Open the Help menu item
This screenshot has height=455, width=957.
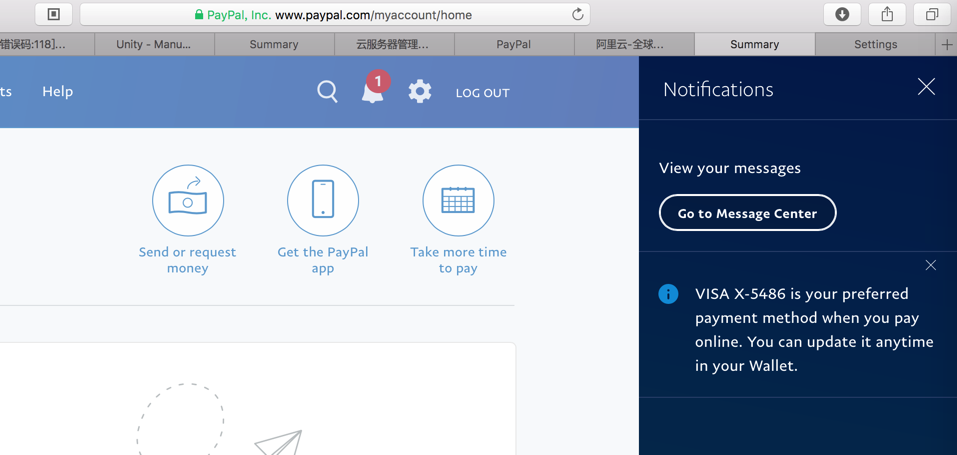pyautogui.click(x=57, y=92)
